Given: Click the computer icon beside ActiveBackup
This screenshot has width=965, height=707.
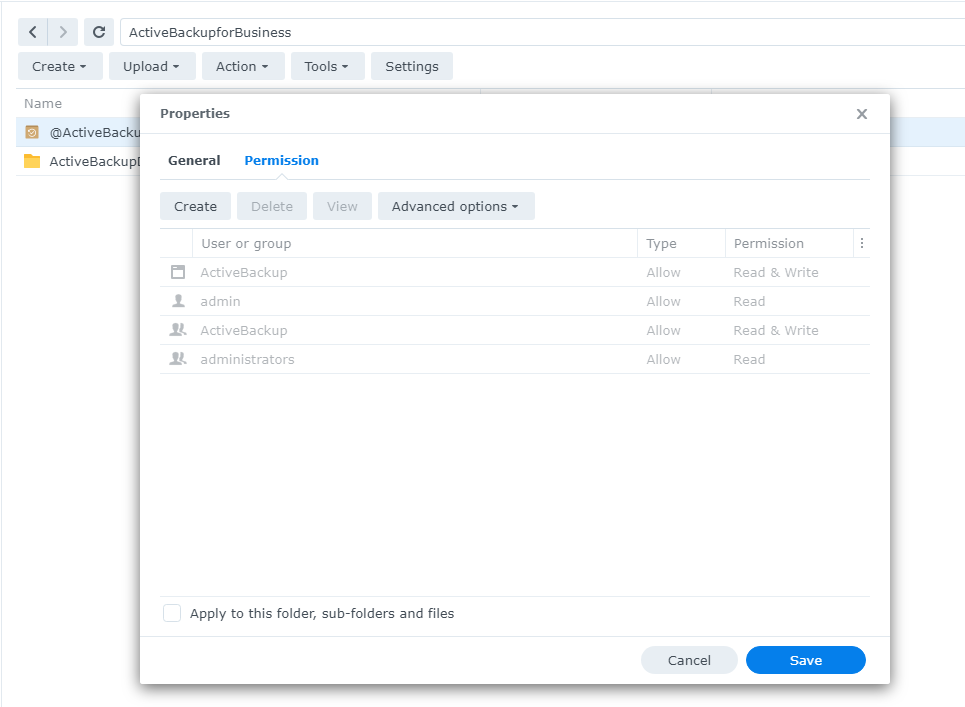Looking at the screenshot, I should tap(177, 272).
